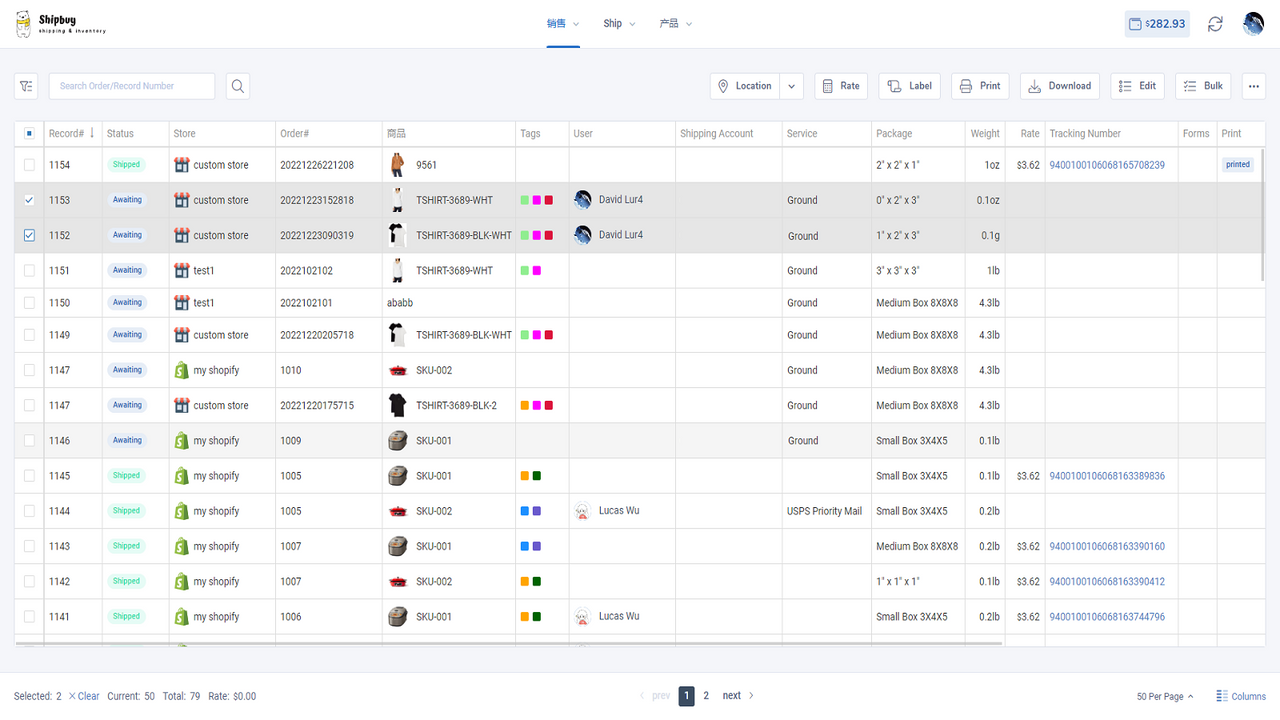Viewport: 1280px width, 720px height.
Task: Click the Label button
Action: pos(910,86)
